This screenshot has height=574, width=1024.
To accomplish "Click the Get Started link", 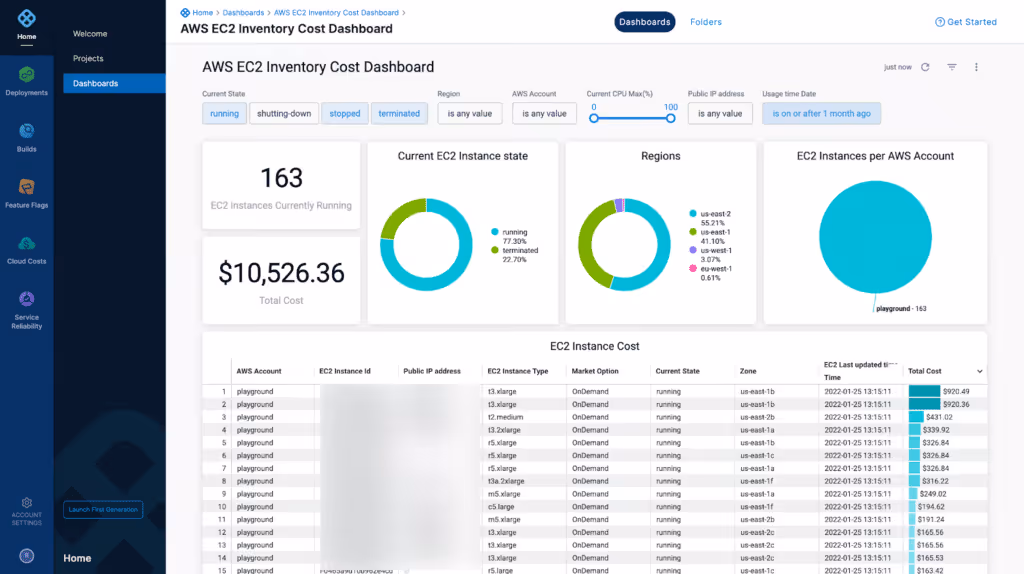I will pos(972,22).
